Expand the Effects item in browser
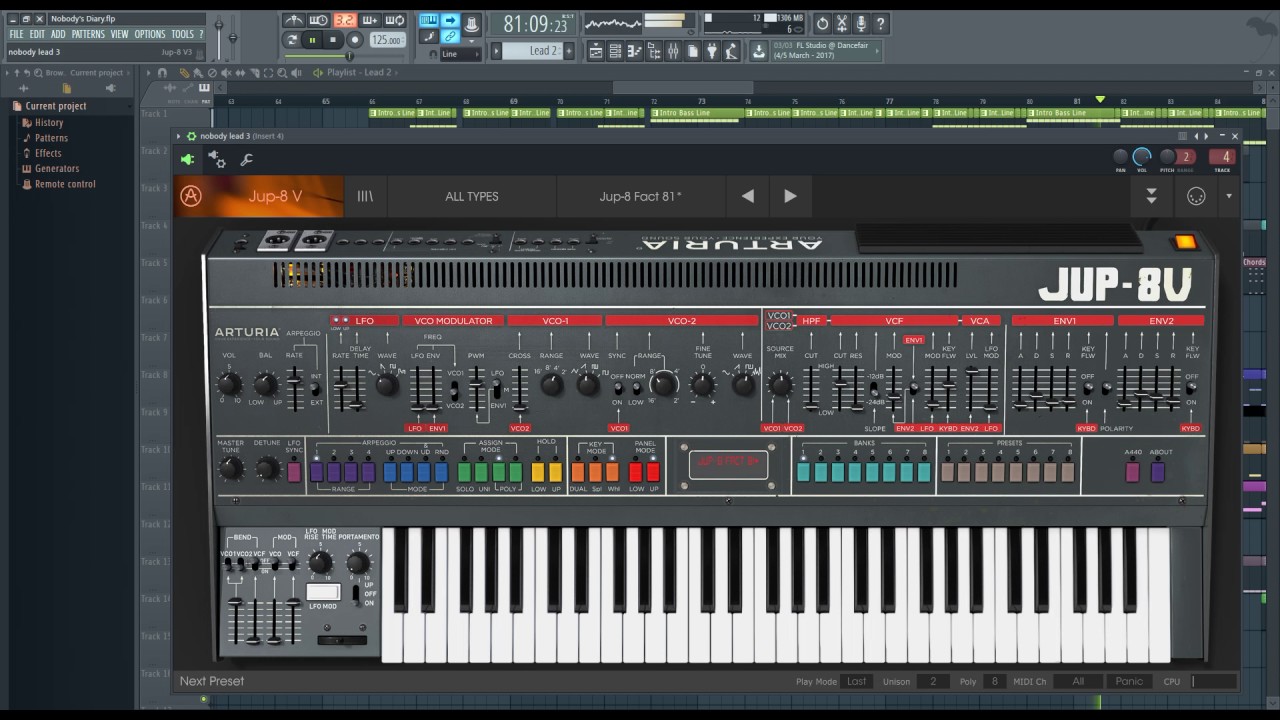 (x=48, y=153)
